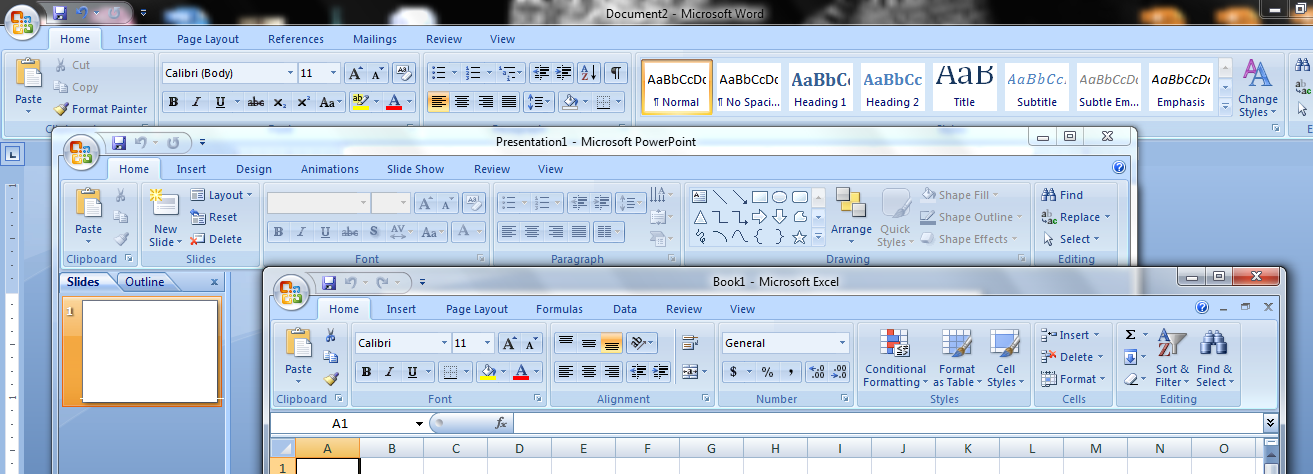Switch to Outline tab in PowerPoint
1313x474 pixels.
pos(144,282)
